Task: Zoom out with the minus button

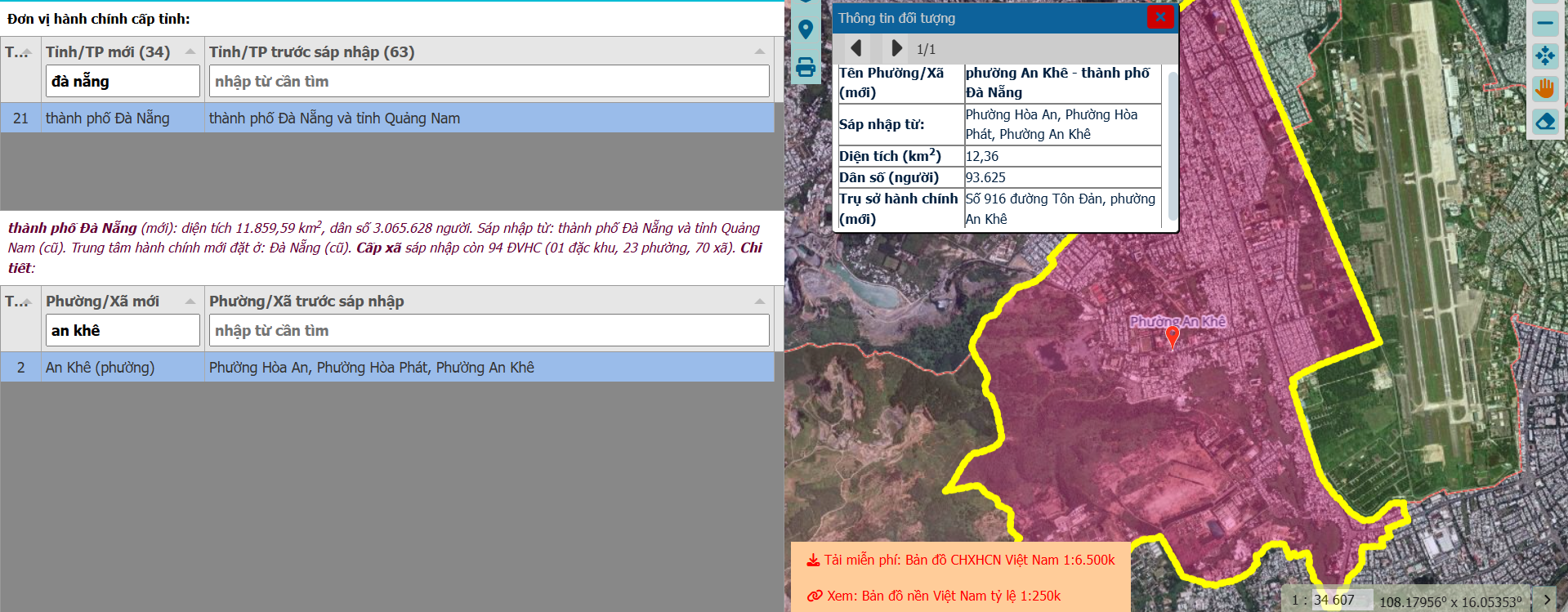Action: pos(1545,24)
